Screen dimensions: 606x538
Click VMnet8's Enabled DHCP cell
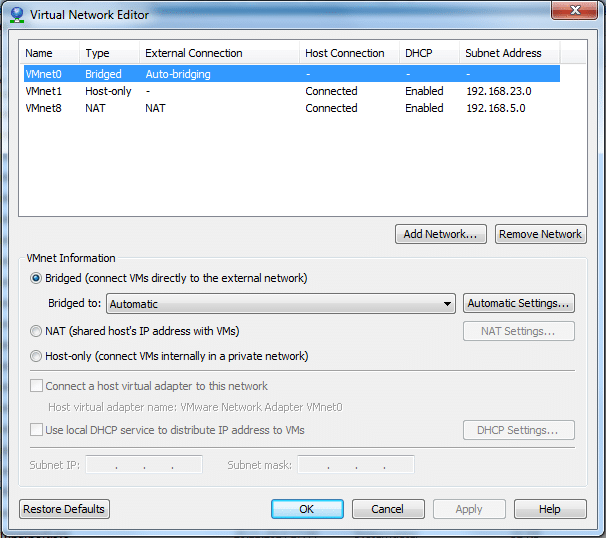pyautogui.click(x=424, y=108)
